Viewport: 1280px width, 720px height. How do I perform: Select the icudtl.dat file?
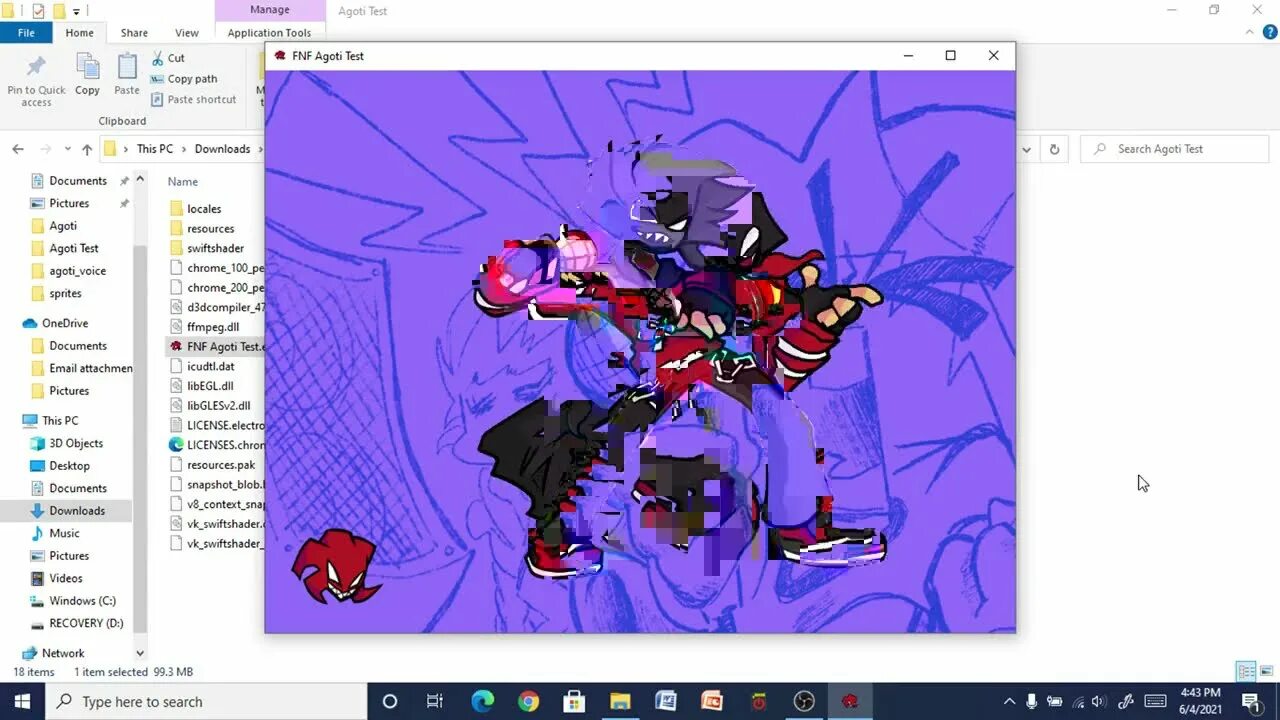point(210,366)
